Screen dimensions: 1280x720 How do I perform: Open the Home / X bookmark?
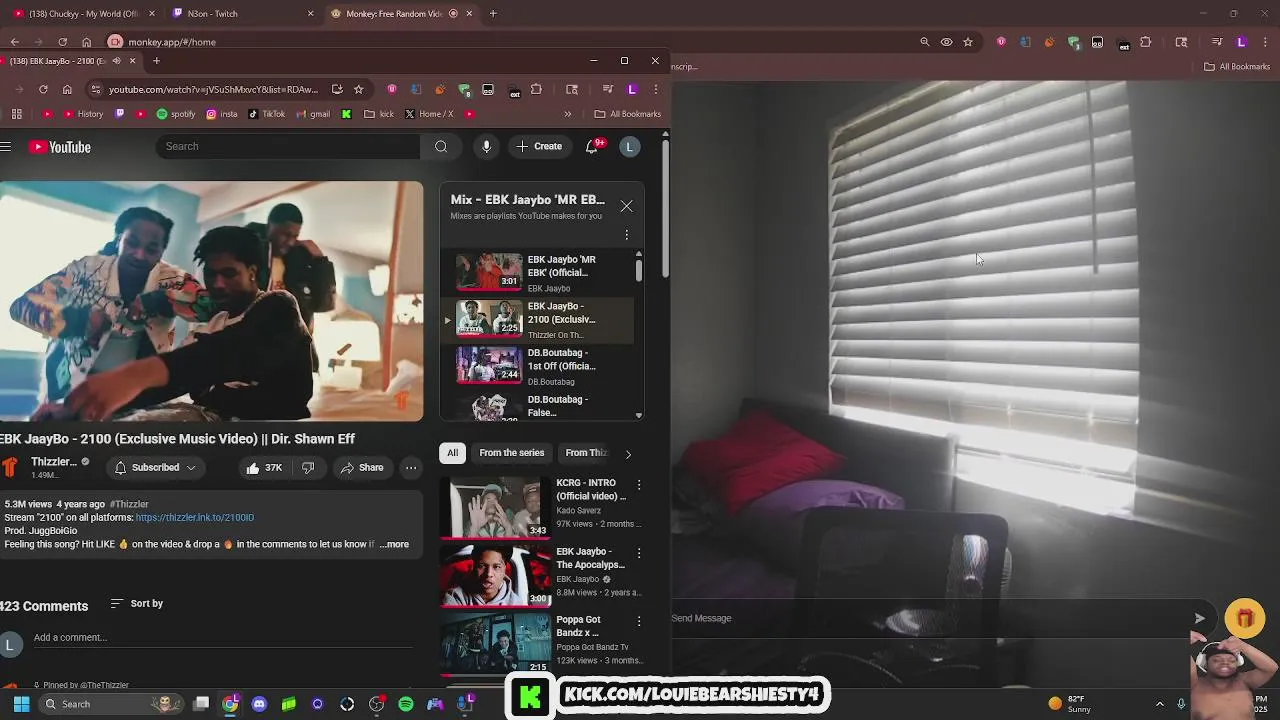[x=429, y=114]
